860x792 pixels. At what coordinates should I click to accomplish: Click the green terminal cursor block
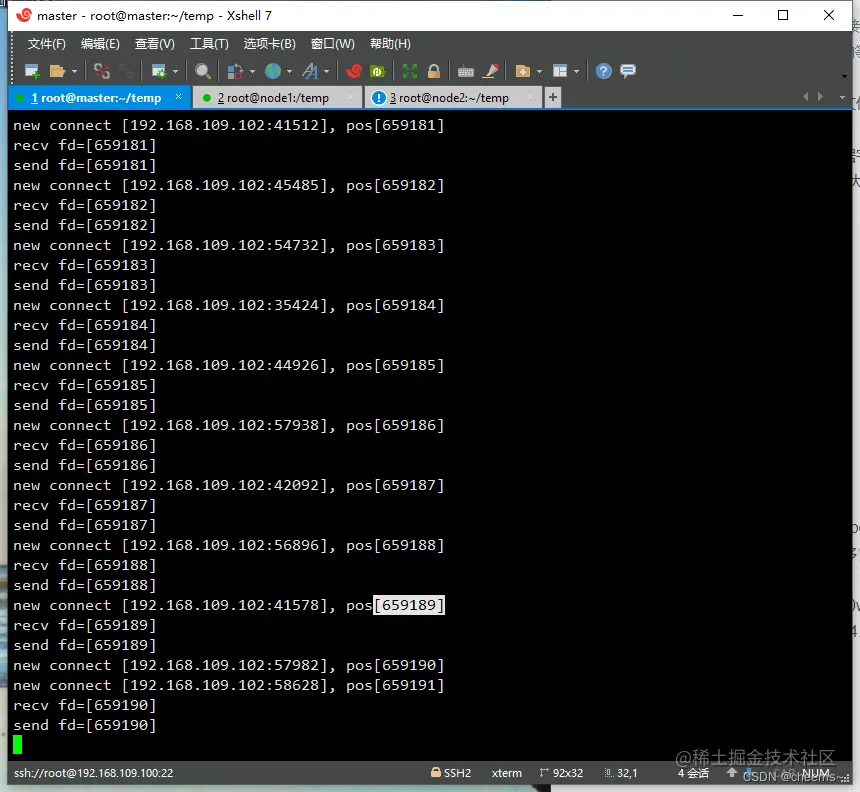[18, 744]
